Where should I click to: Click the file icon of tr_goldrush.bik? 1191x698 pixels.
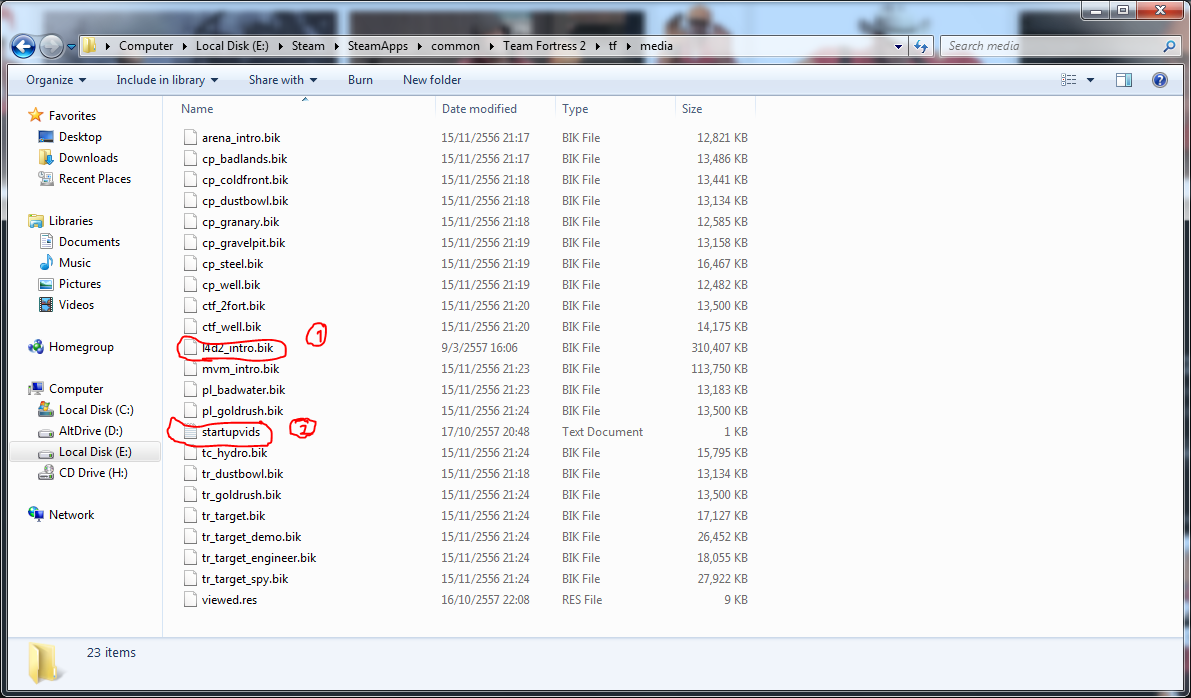pos(190,494)
